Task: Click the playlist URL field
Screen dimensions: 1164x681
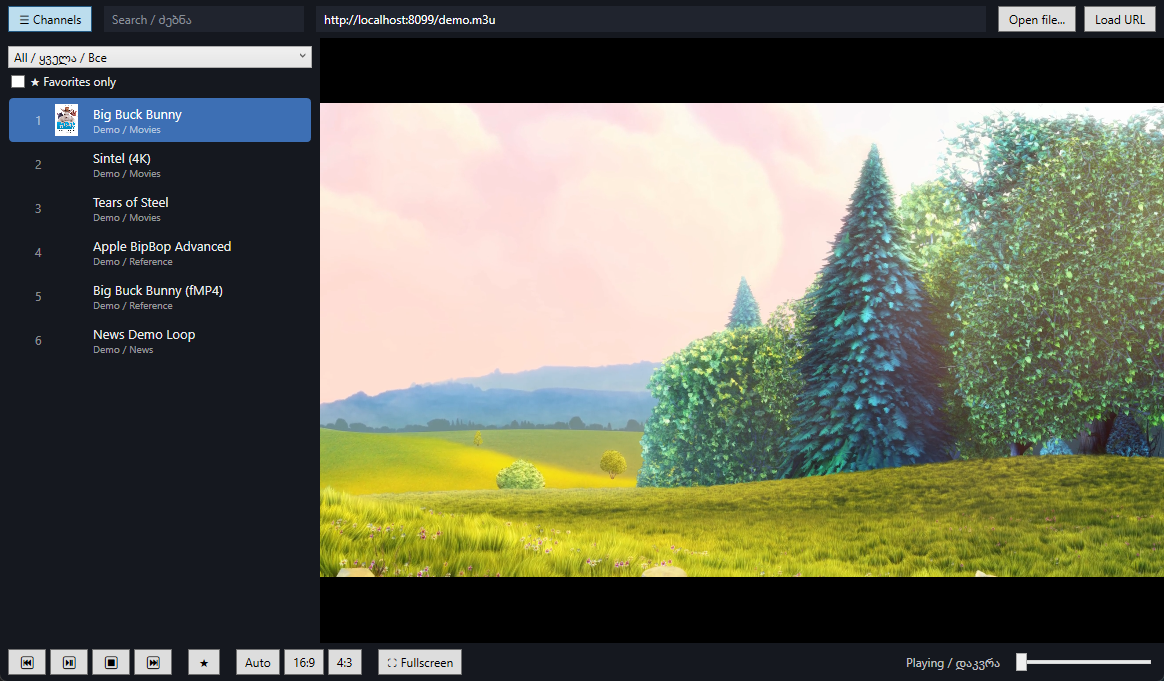Action: [650, 19]
